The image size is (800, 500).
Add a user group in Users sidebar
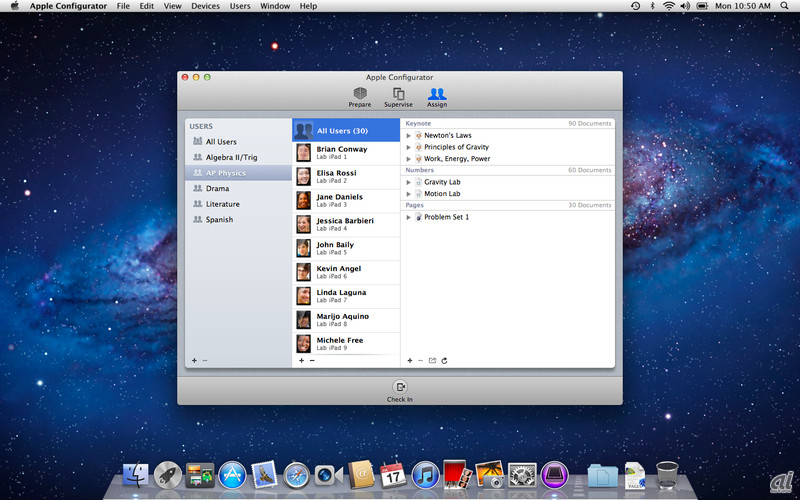pyautogui.click(x=194, y=360)
